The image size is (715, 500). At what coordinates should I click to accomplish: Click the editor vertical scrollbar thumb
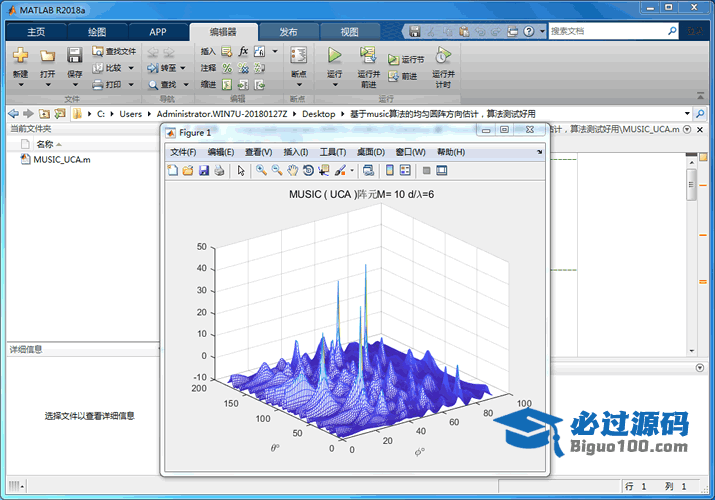click(x=691, y=185)
